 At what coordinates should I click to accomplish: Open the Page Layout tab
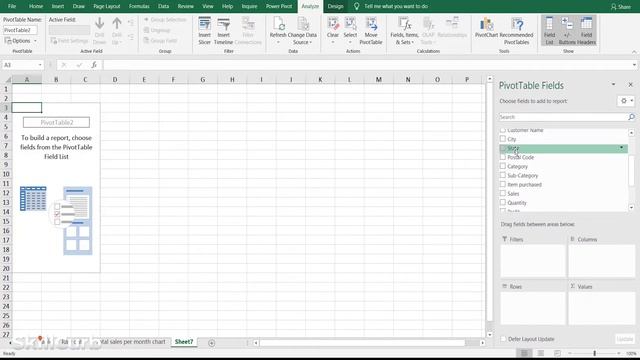[x=107, y=6]
